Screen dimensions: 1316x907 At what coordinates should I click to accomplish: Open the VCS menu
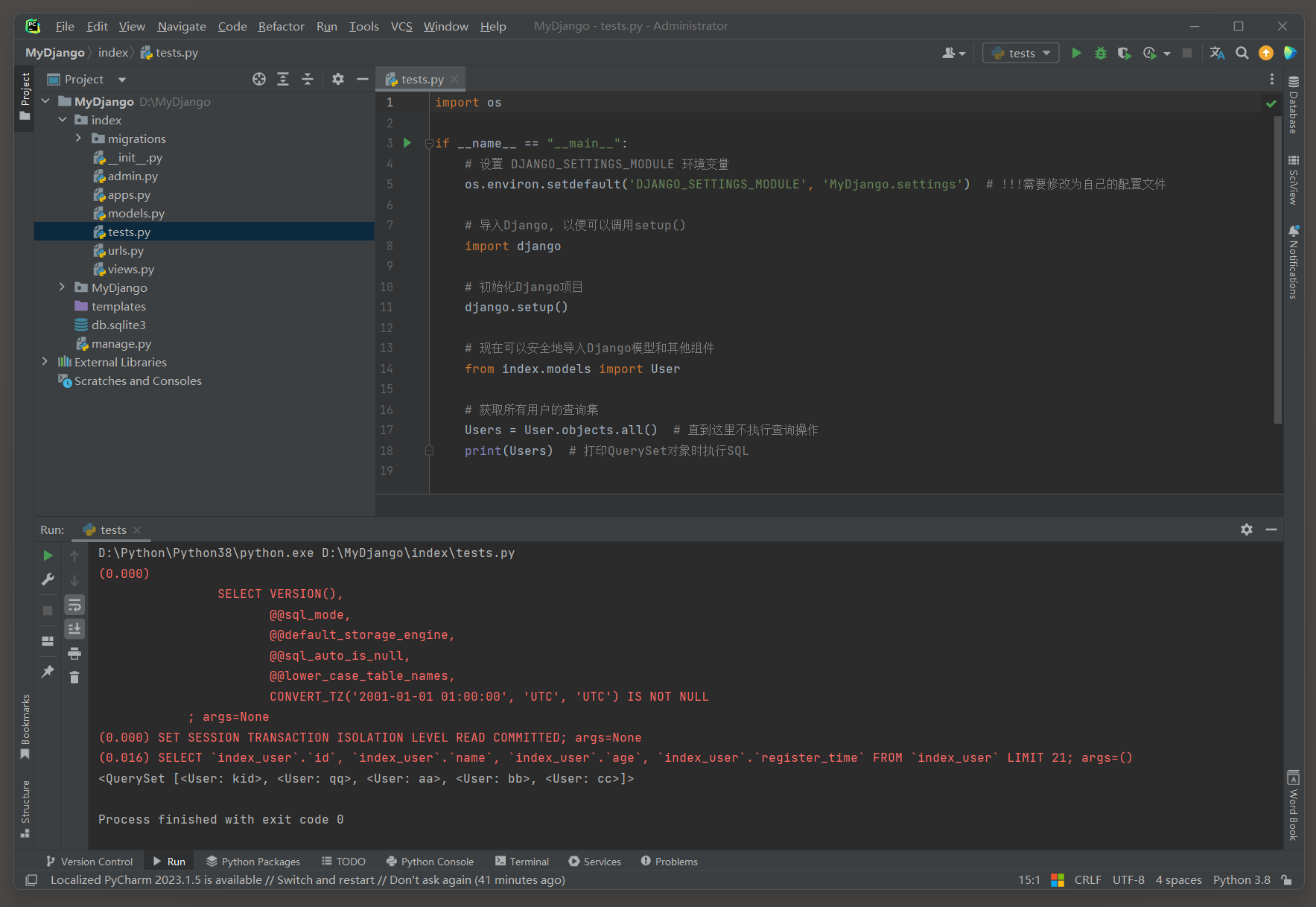[x=401, y=26]
